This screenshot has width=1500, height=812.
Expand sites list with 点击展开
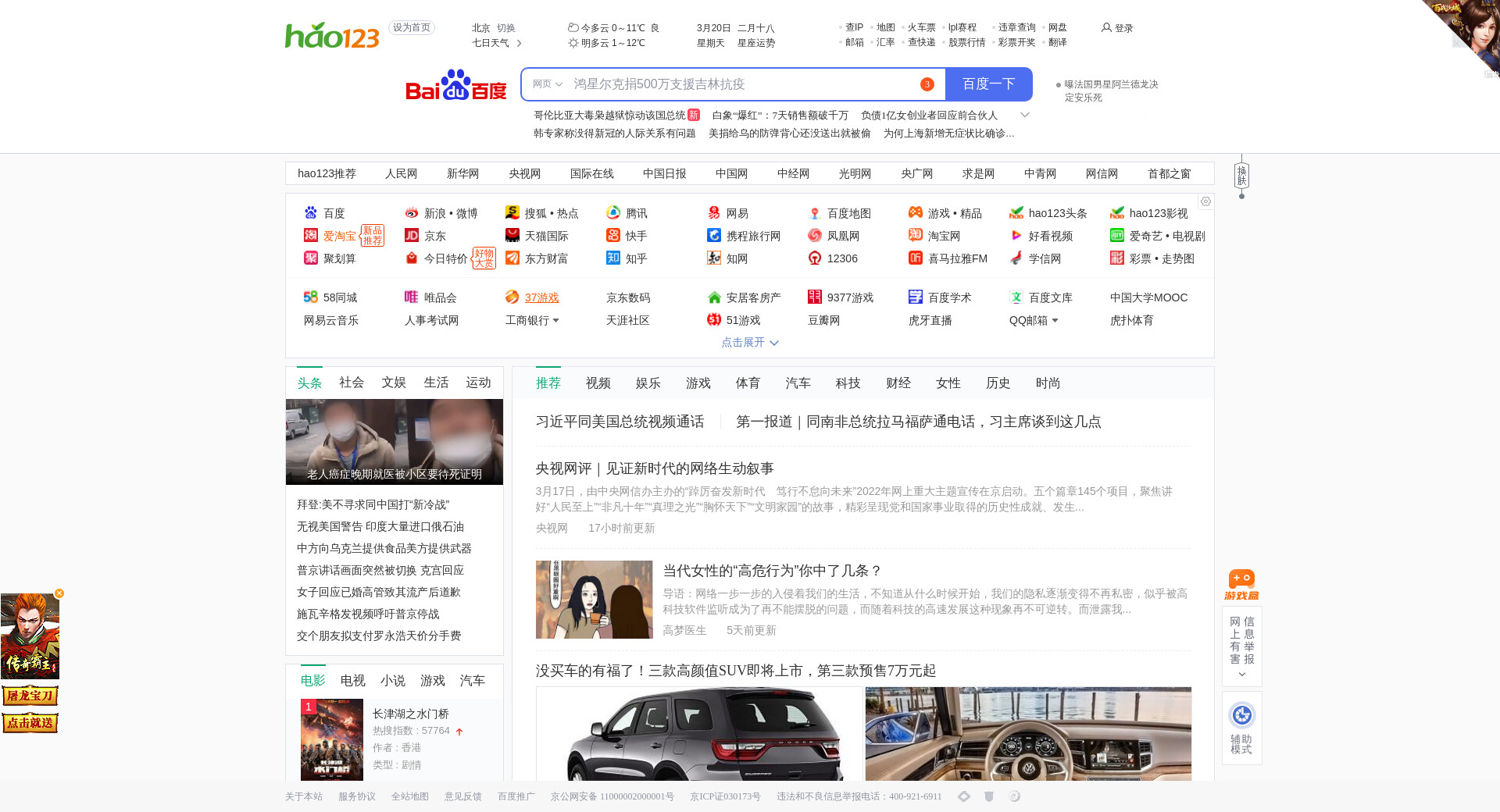tap(749, 342)
